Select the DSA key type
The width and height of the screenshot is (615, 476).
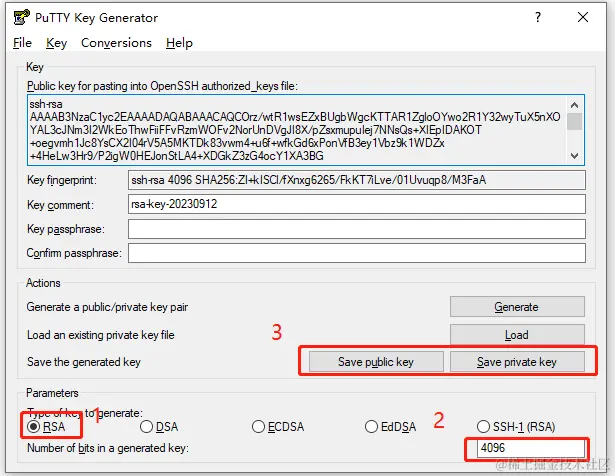click(x=159, y=427)
